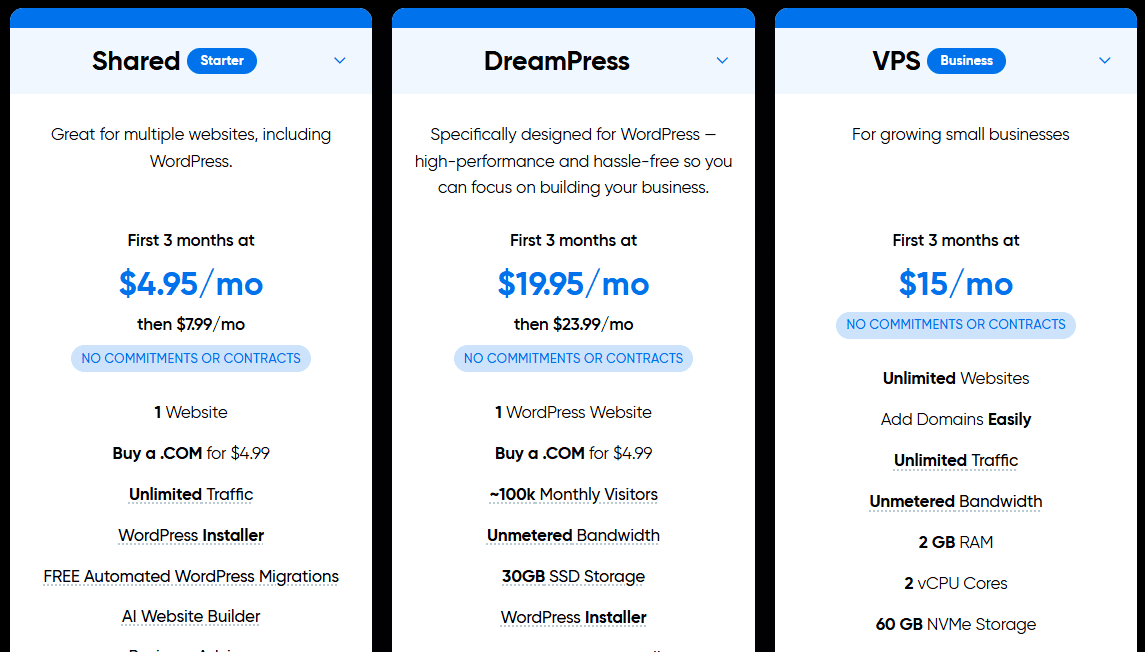
Task: Select the DreamPress plan header
Action: click(557, 61)
